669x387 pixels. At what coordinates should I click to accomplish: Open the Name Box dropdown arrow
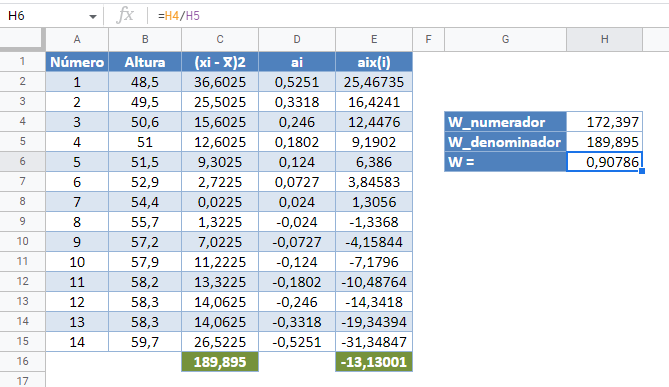[93, 17]
